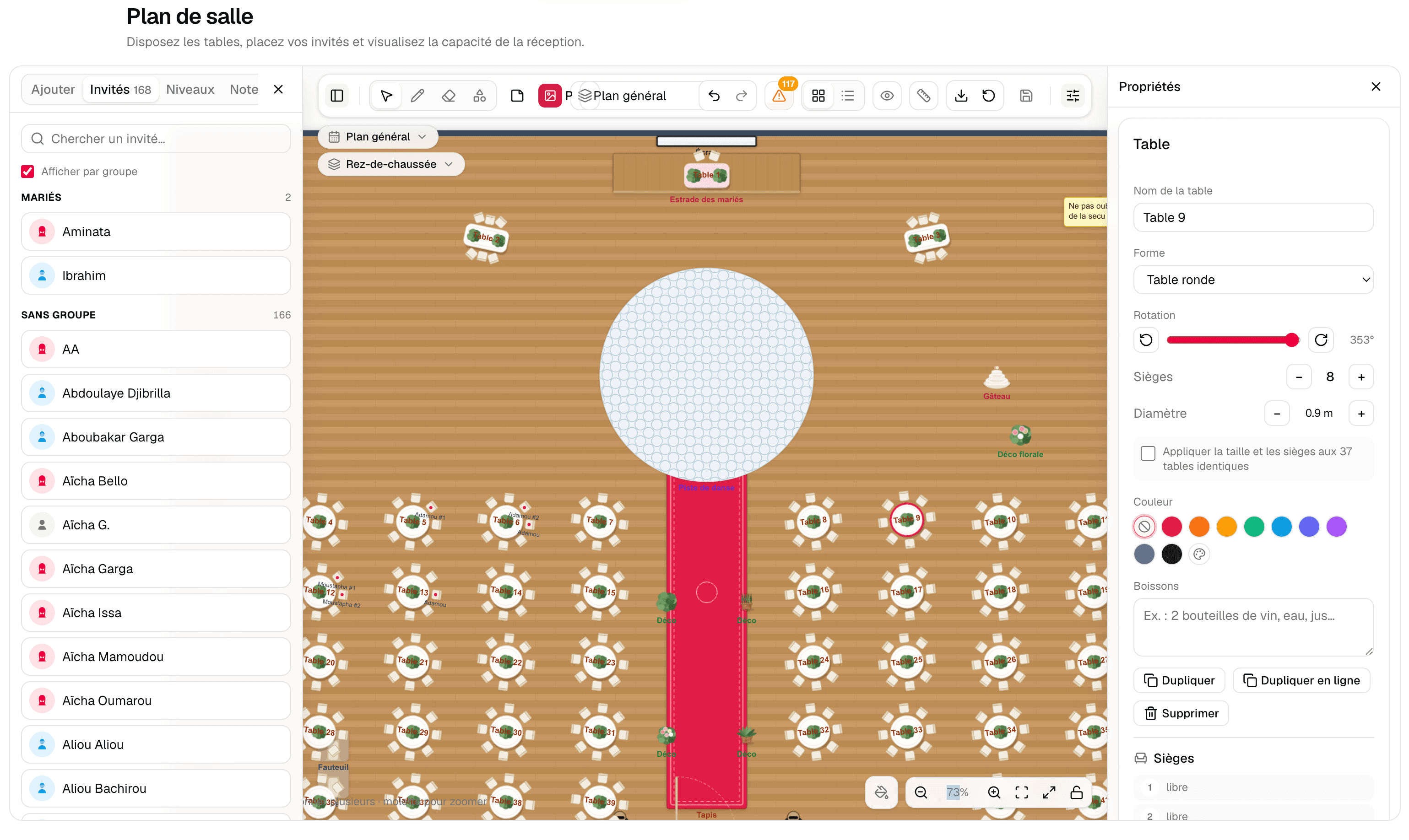Zoom out of the canvas
This screenshot has height=840, width=1409.
point(921,792)
